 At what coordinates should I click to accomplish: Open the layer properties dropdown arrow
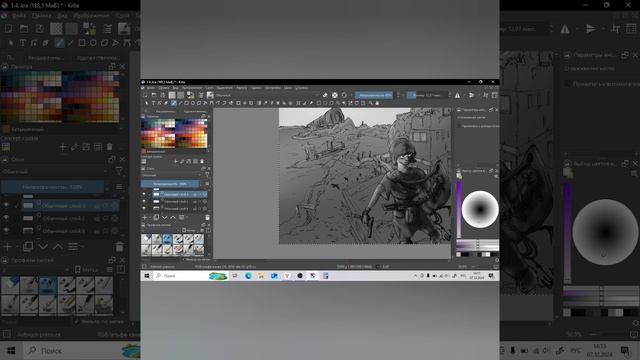187,218
